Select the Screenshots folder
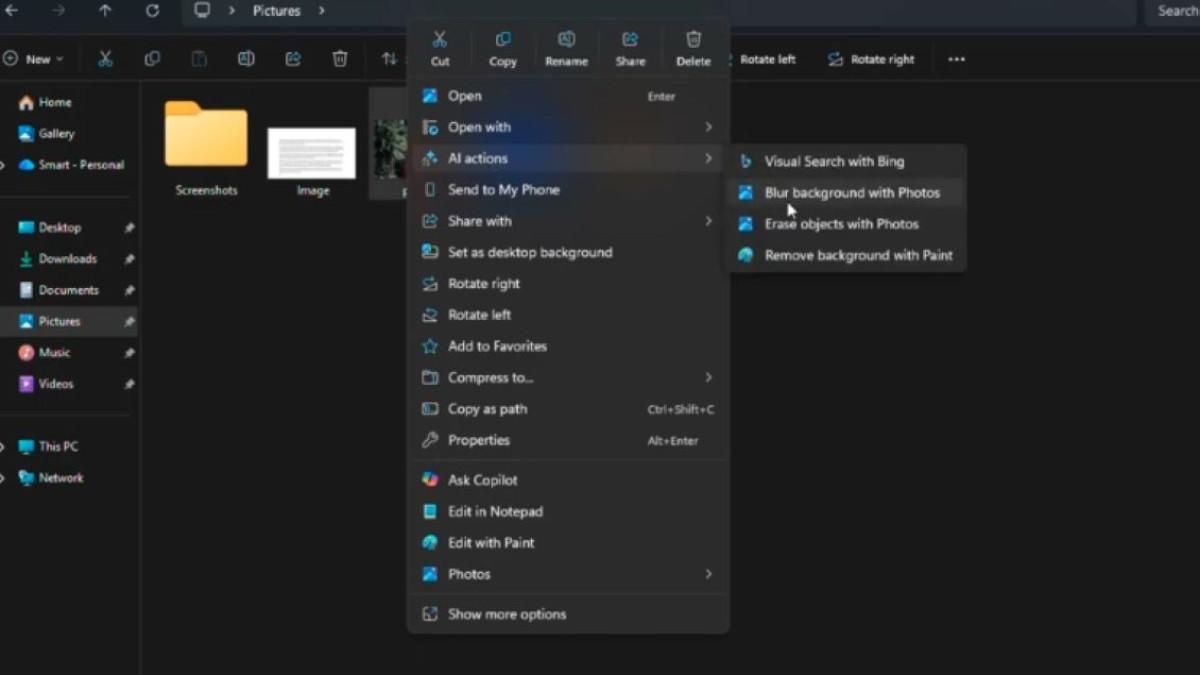 point(206,147)
